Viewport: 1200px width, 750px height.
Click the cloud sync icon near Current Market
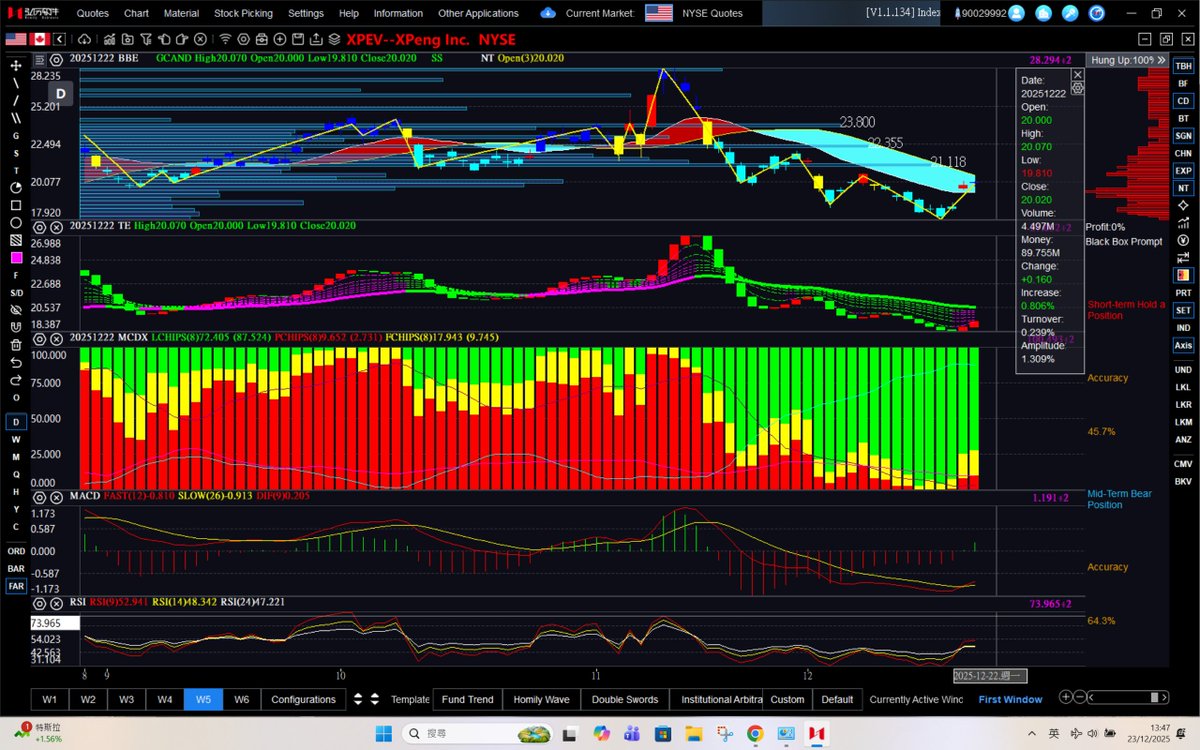pos(548,13)
